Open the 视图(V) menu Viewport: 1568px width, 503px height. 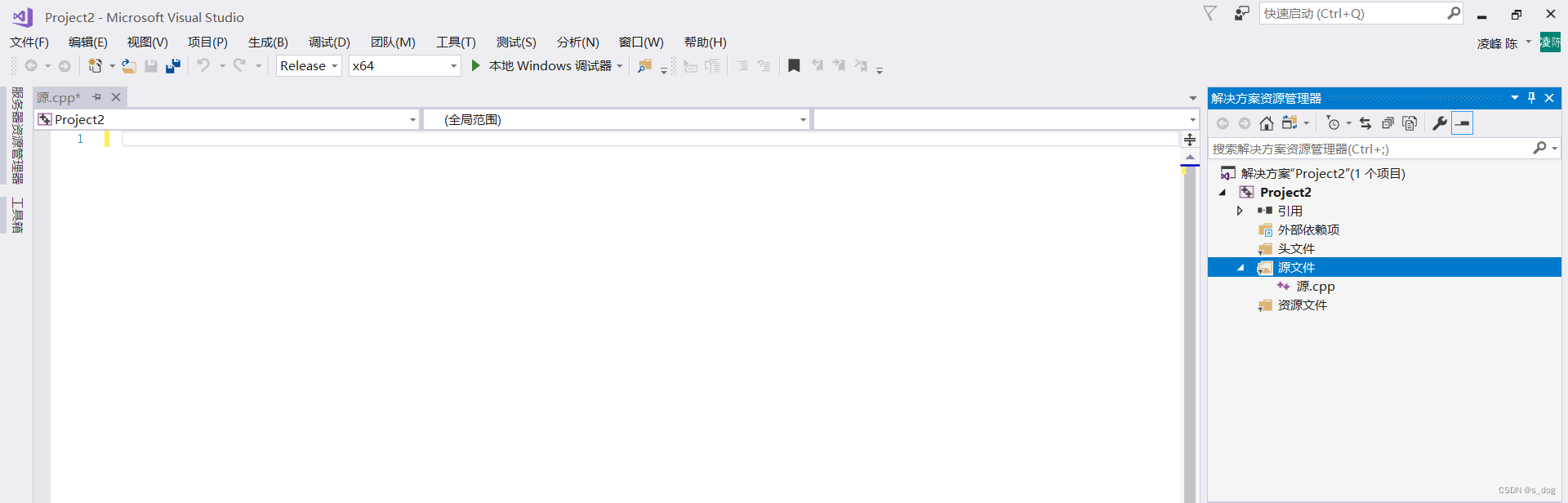pyautogui.click(x=148, y=42)
